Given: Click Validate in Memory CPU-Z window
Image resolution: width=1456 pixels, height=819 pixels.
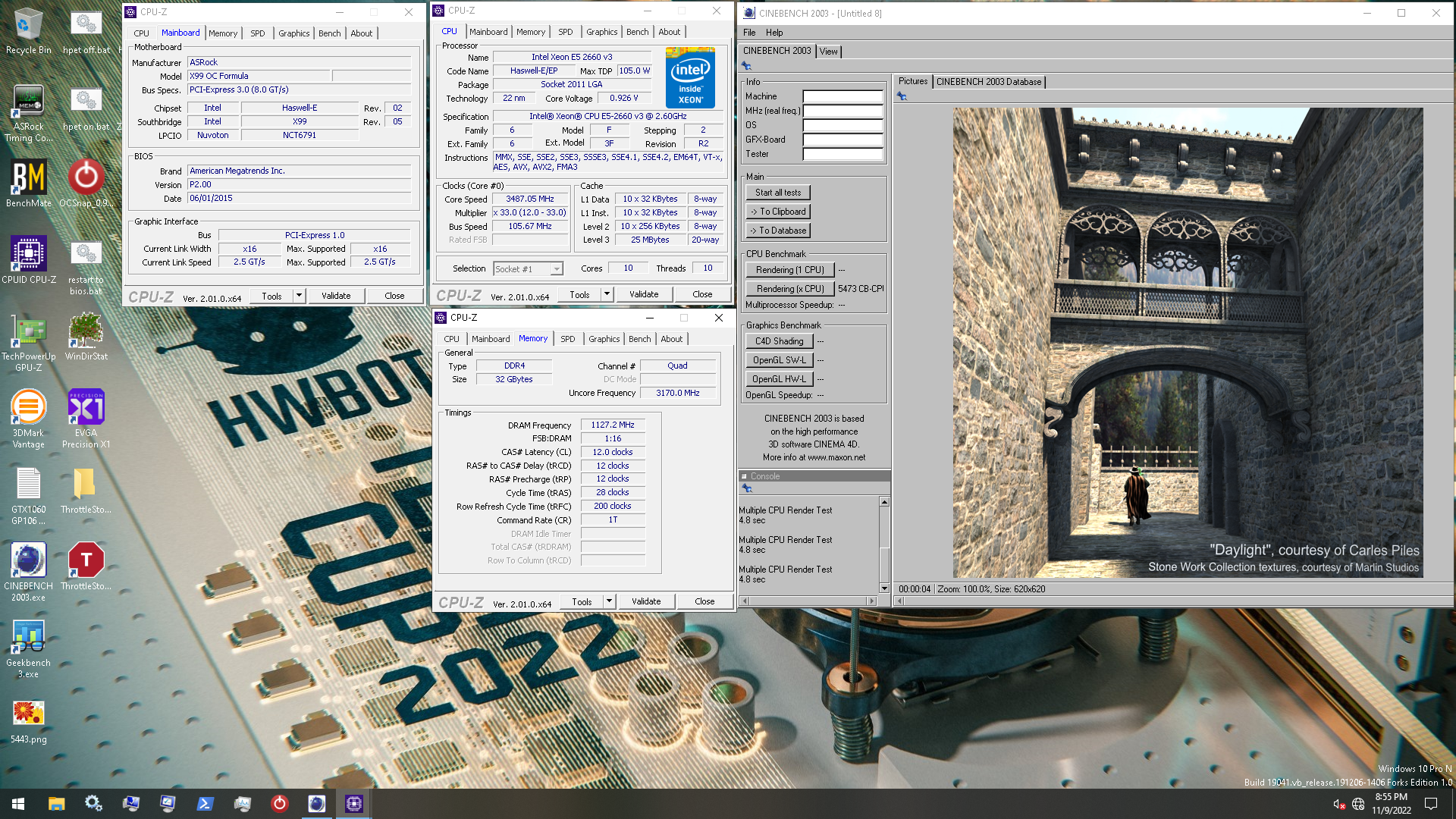Looking at the screenshot, I should 646,601.
